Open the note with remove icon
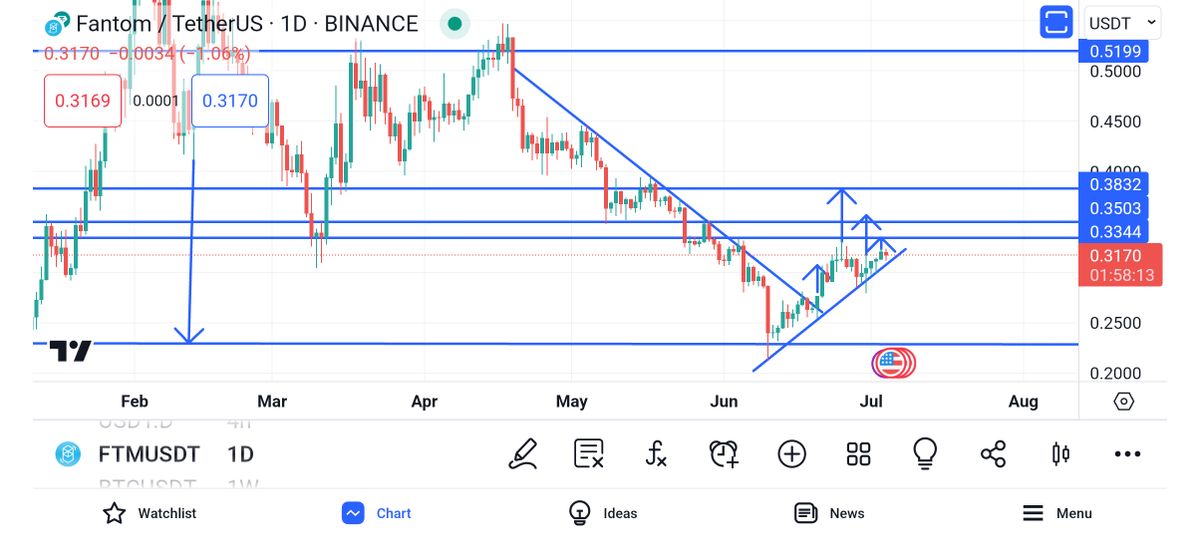 [588, 454]
